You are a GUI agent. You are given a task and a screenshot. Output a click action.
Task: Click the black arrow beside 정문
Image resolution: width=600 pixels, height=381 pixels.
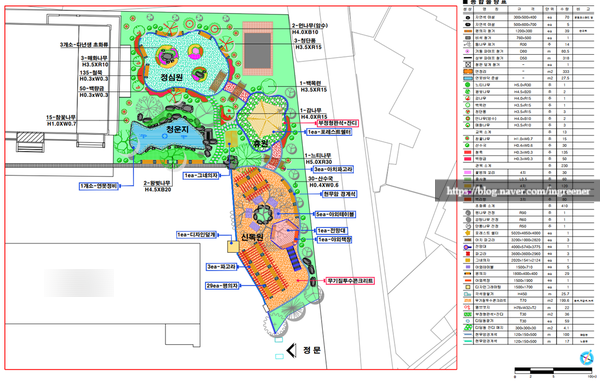tap(291, 350)
